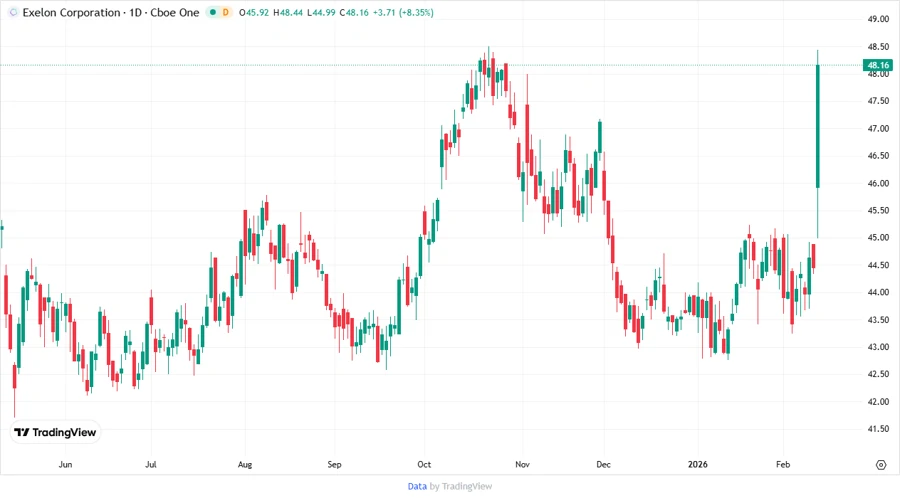Click the Exelon symbol logo icon
Image resolution: width=900 pixels, height=498 pixels.
[x=13, y=13]
